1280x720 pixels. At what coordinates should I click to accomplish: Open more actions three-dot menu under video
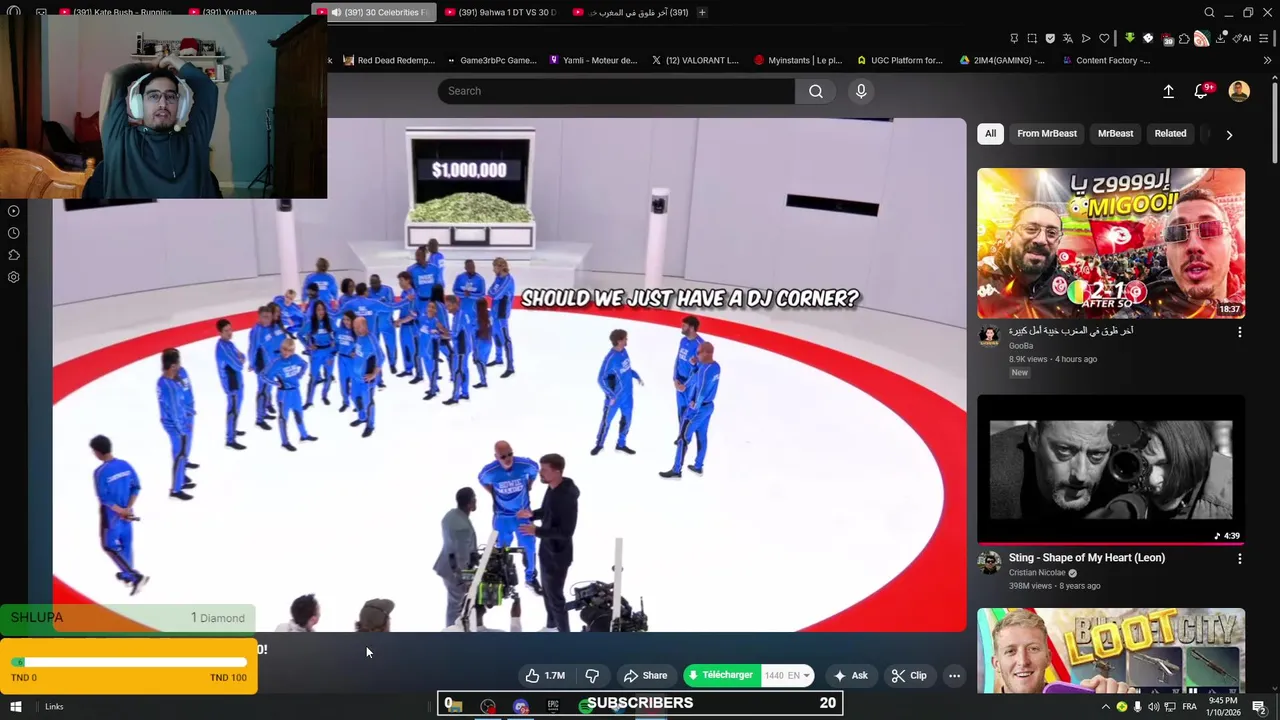(954, 675)
